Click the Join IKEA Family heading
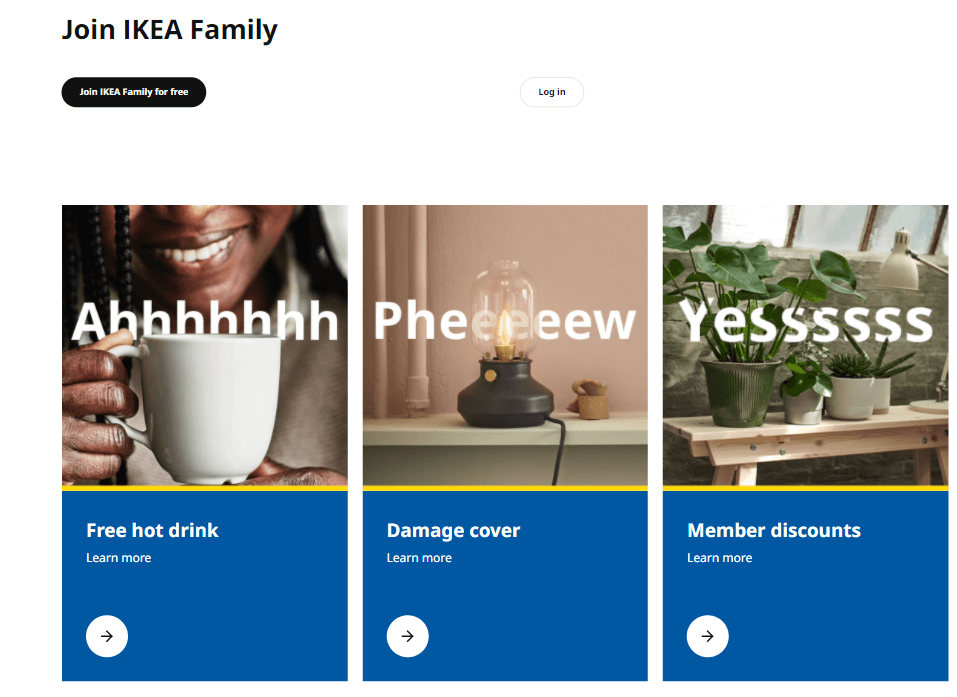 pyautogui.click(x=169, y=29)
